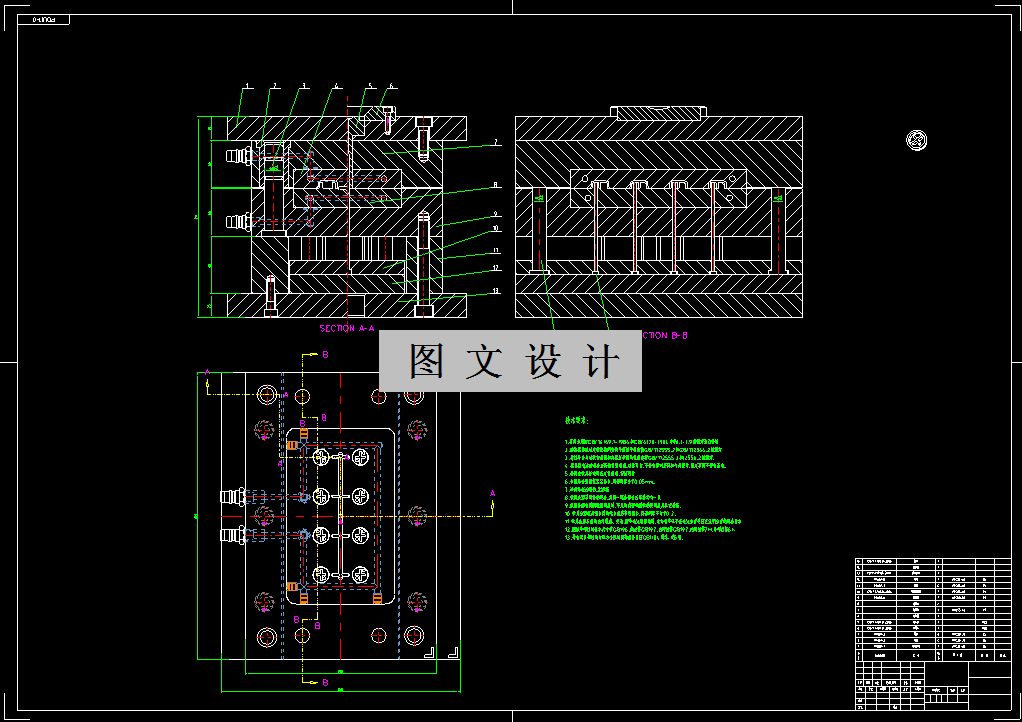This screenshot has width=1022, height=722.
Task: Select magenta A marker right of plan view
Action: 492,494
